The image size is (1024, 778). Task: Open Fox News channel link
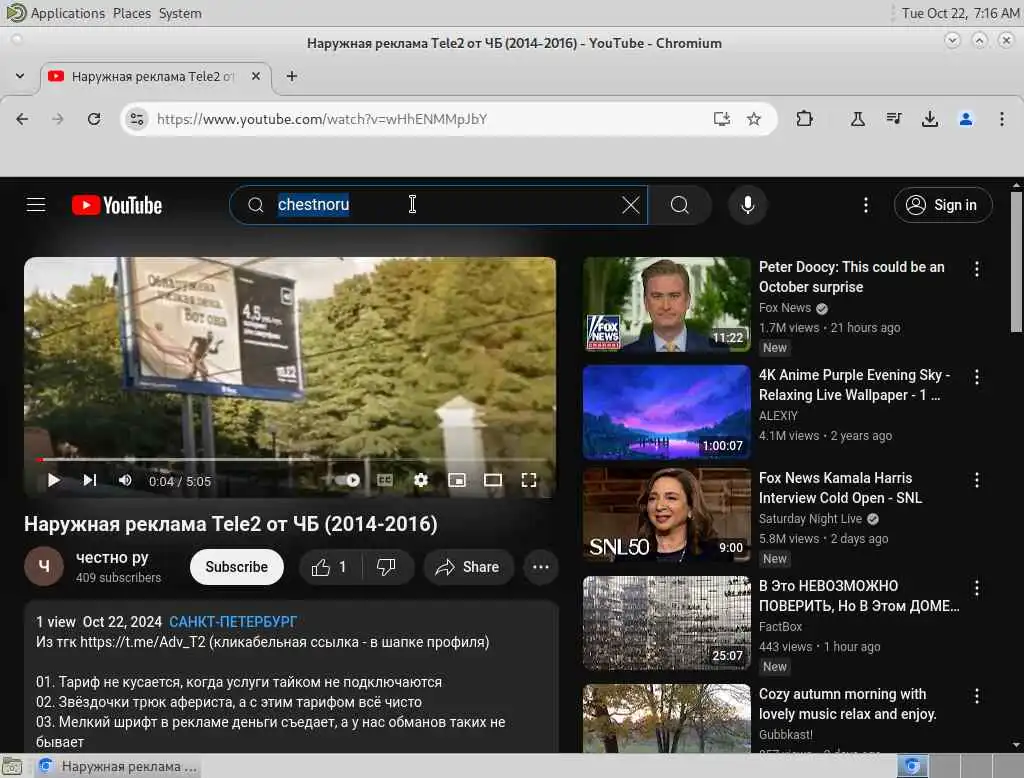coord(785,308)
